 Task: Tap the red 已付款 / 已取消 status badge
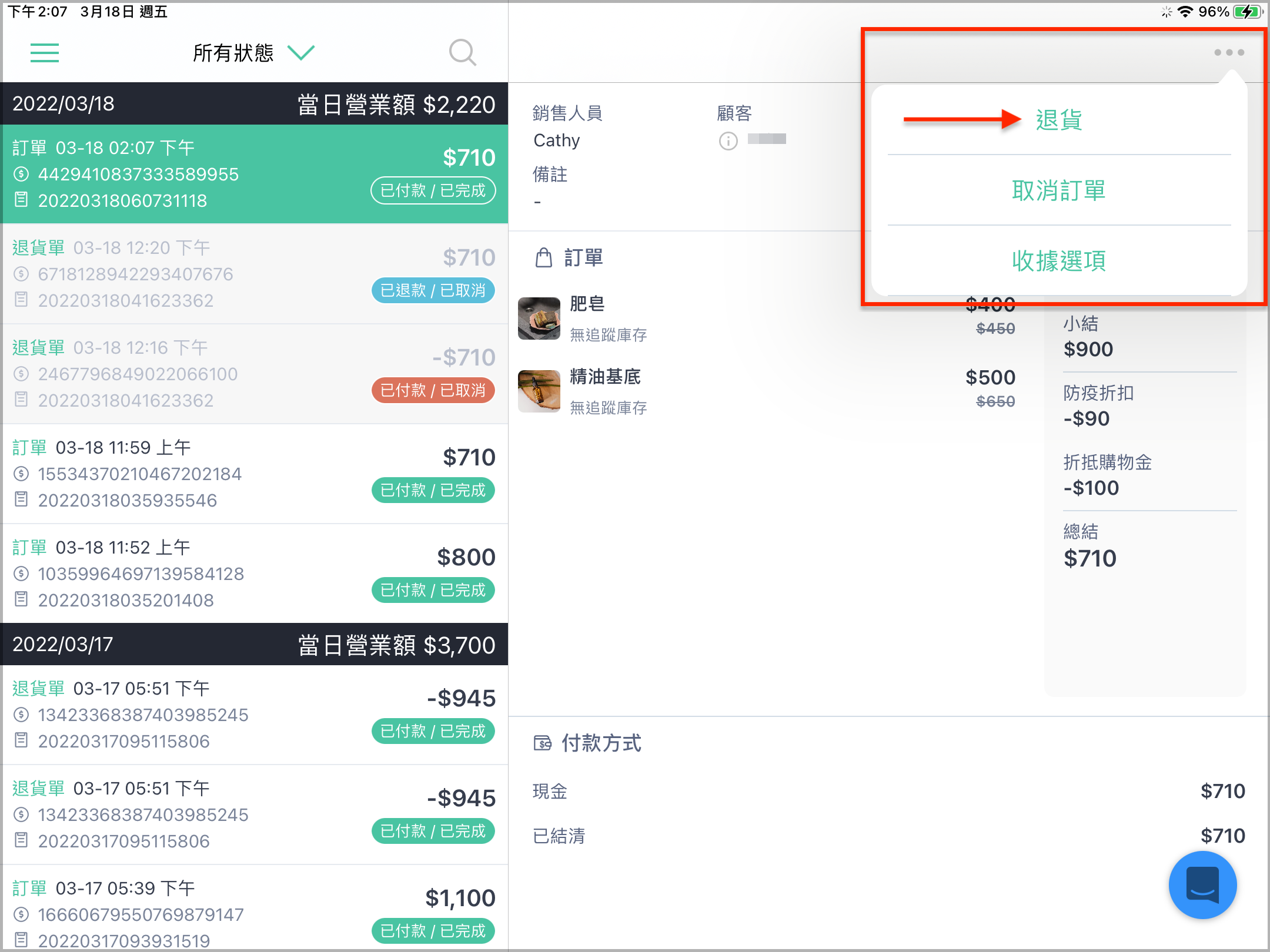point(433,390)
